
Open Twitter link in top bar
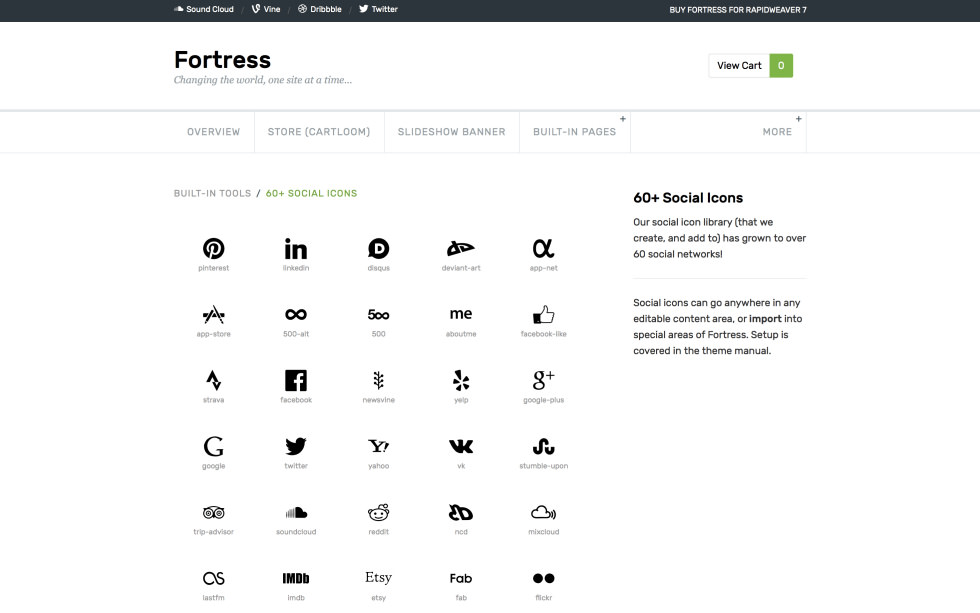(x=378, y=9)
